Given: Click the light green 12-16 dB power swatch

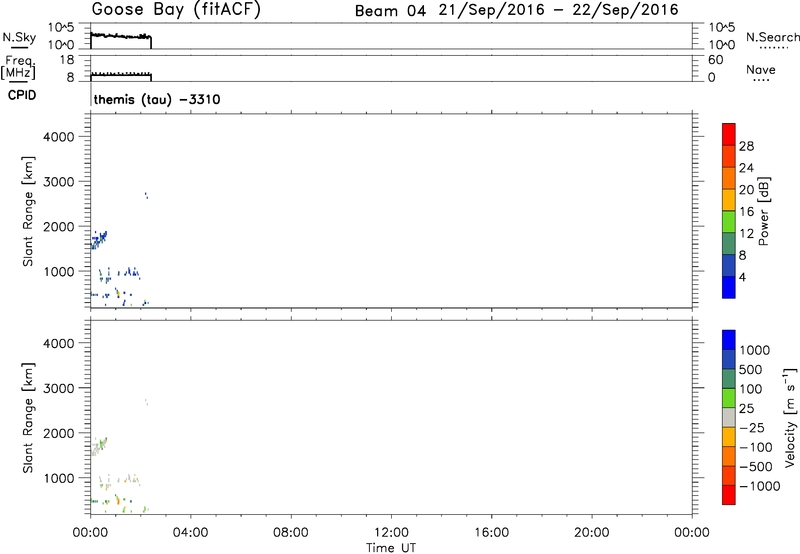Looking at the screenshot, I should pos(729,221).
